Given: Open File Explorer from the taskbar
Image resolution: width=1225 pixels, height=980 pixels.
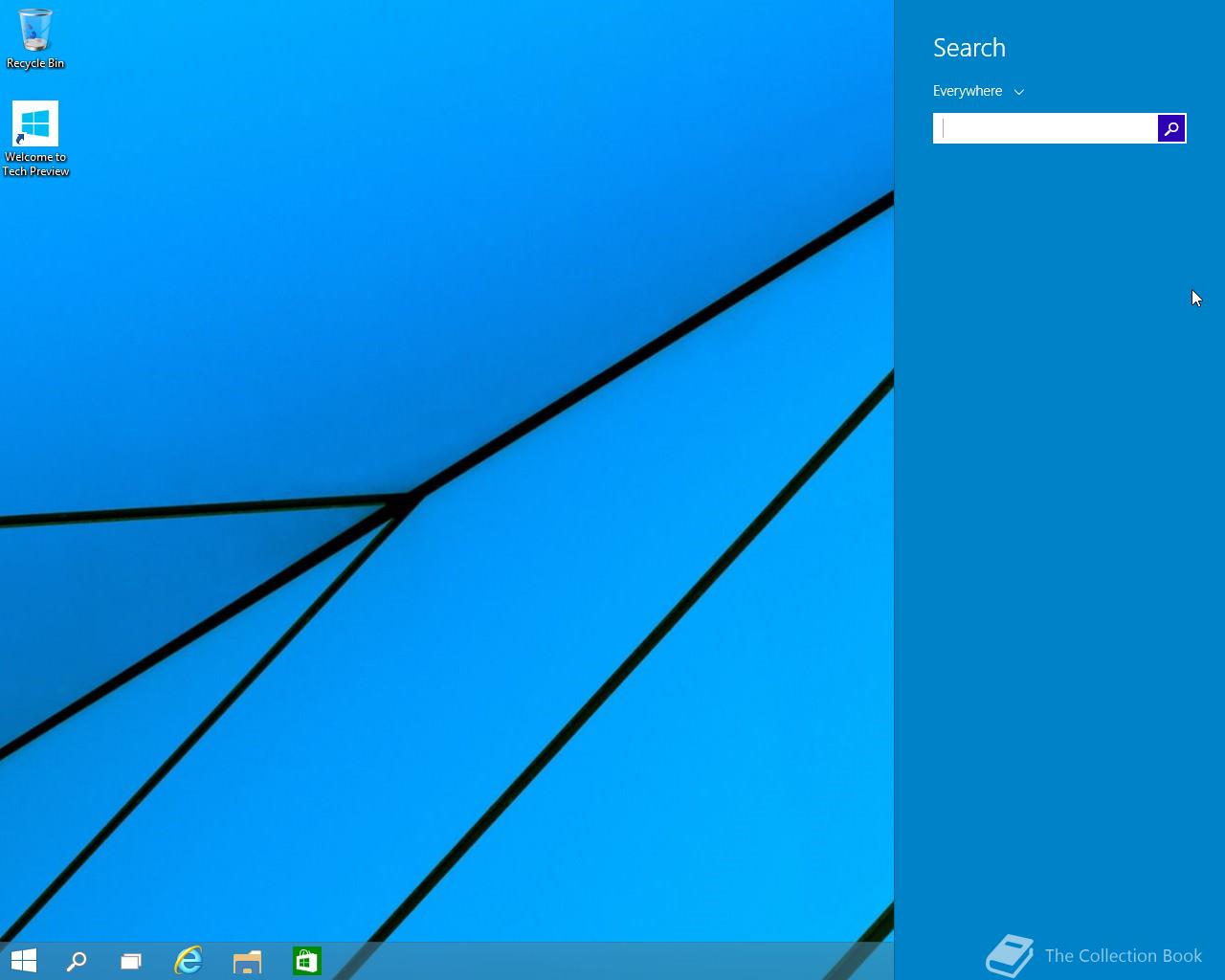Looking at the screenshot, I should [247, 961].
